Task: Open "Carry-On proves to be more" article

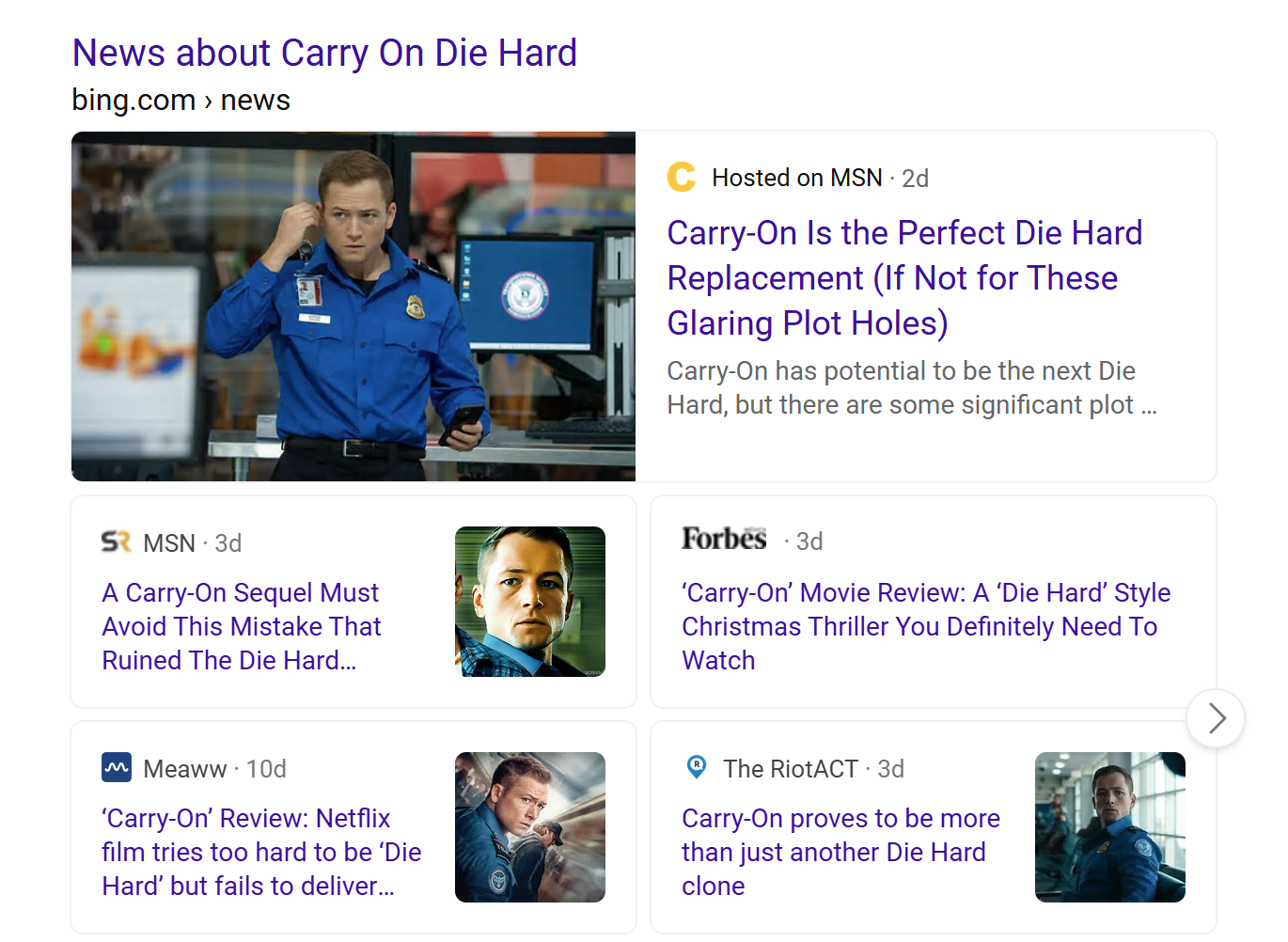Action: tap(840, 852)
